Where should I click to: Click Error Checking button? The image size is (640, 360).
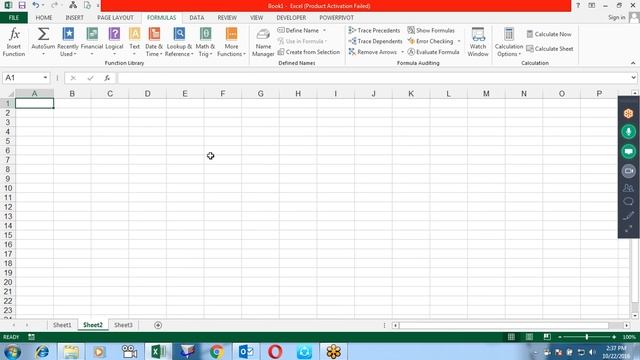(431, 41)
